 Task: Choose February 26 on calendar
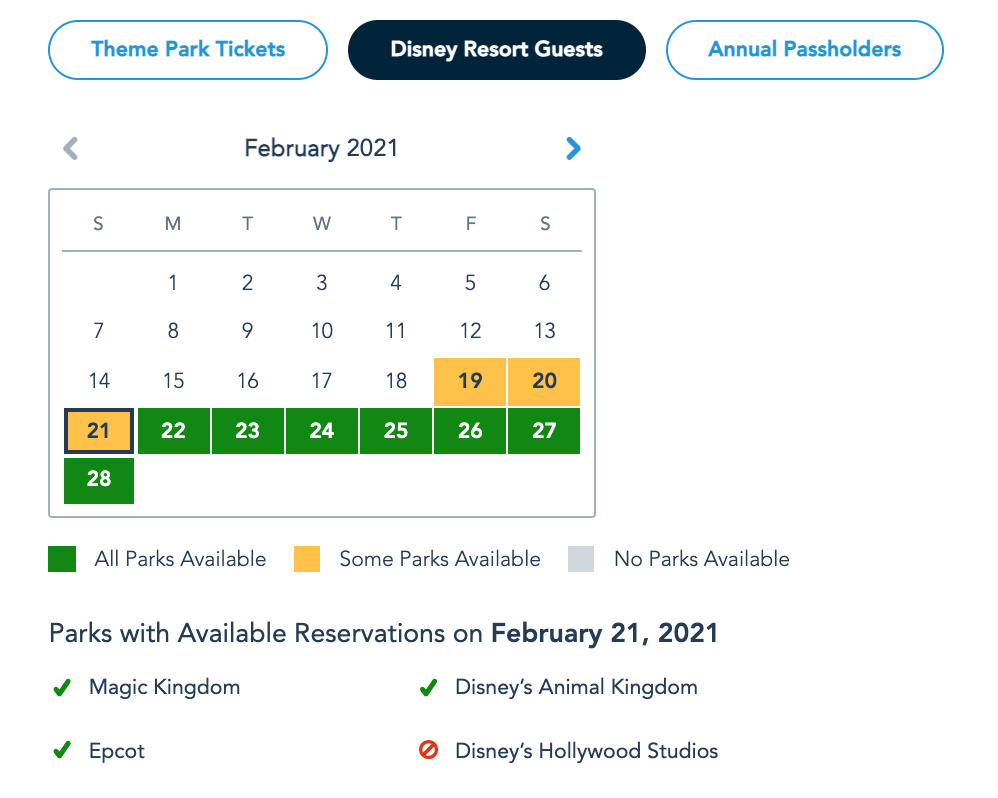470,431
